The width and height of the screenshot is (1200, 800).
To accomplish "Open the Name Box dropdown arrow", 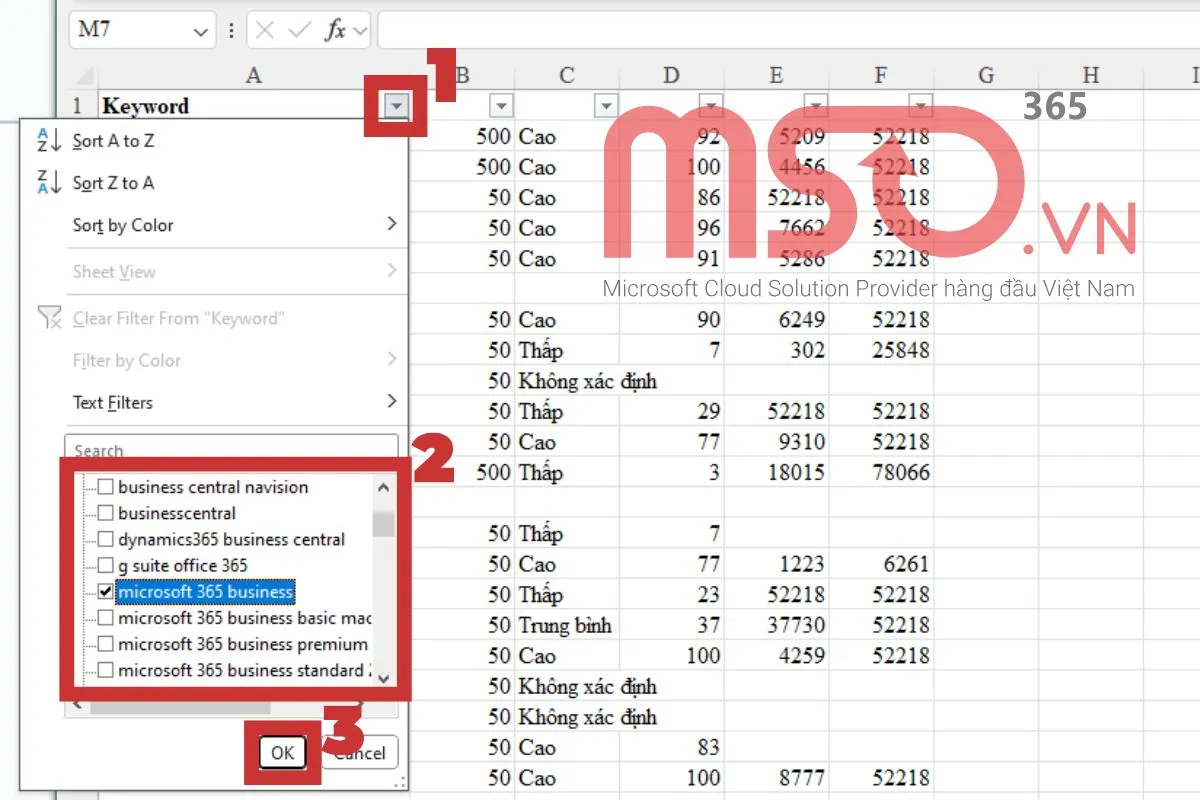I will click(199, 31).
